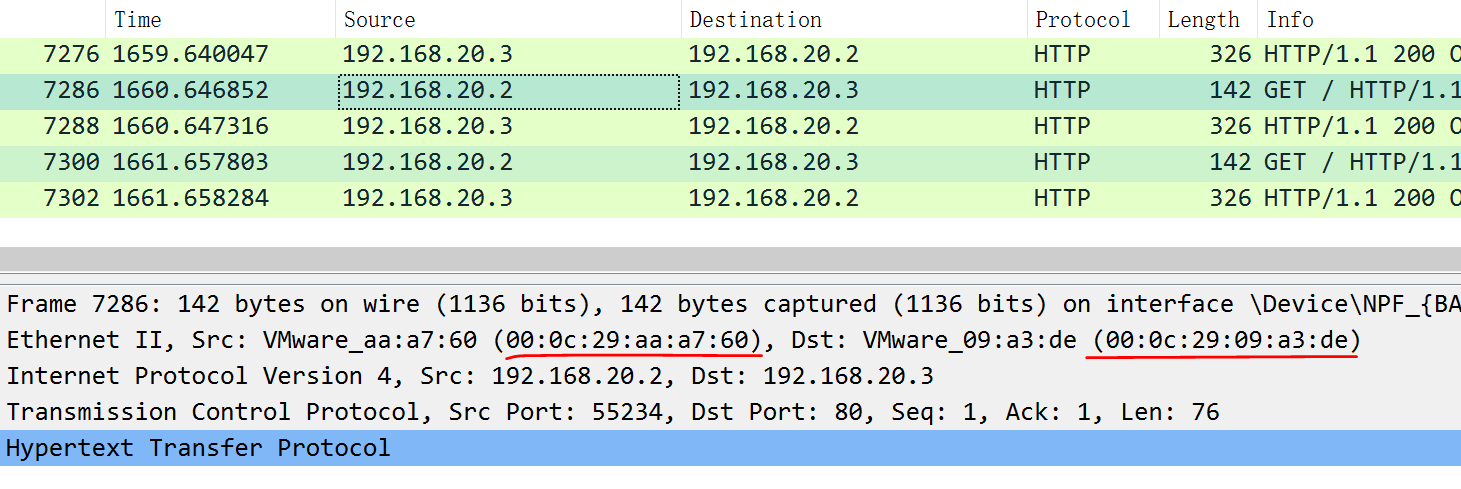Click the Source column header
This screenshot has width=1461, height=489.
point(379,19)
